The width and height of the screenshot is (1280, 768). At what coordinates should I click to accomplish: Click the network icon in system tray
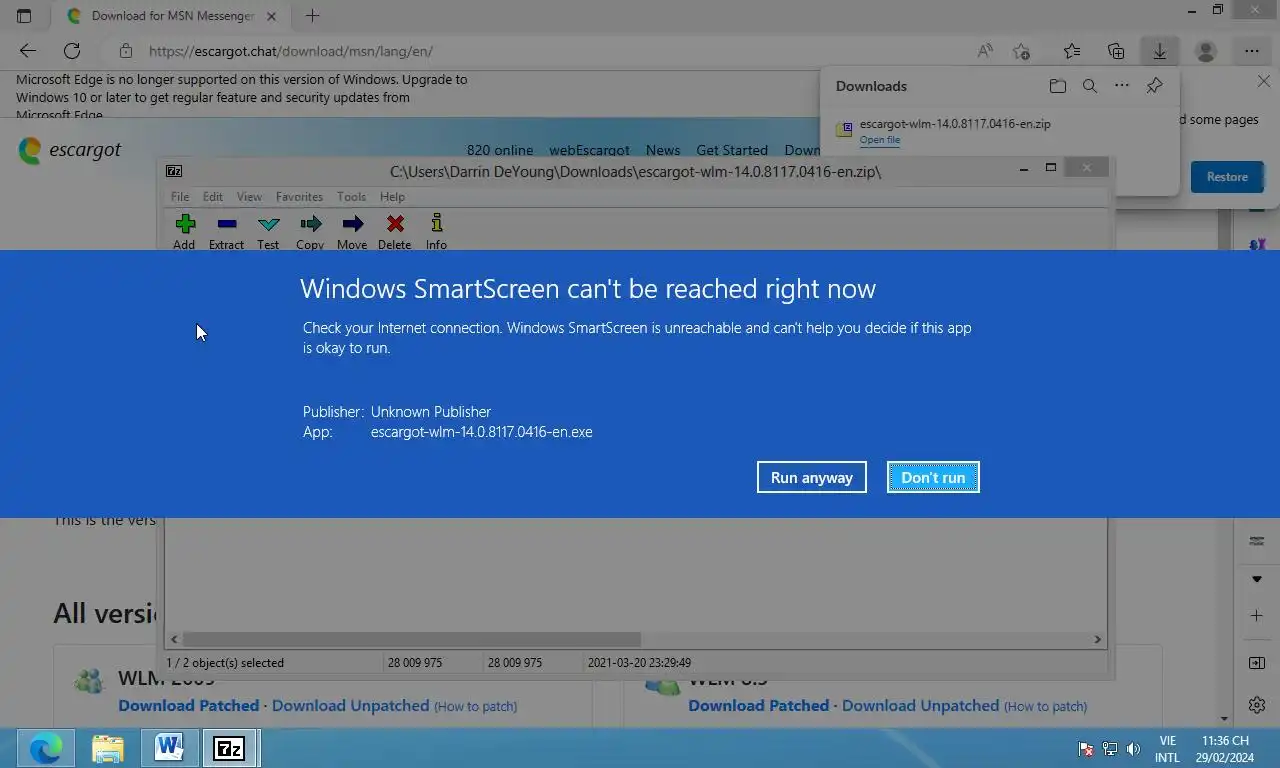[x=1110, y=749]
